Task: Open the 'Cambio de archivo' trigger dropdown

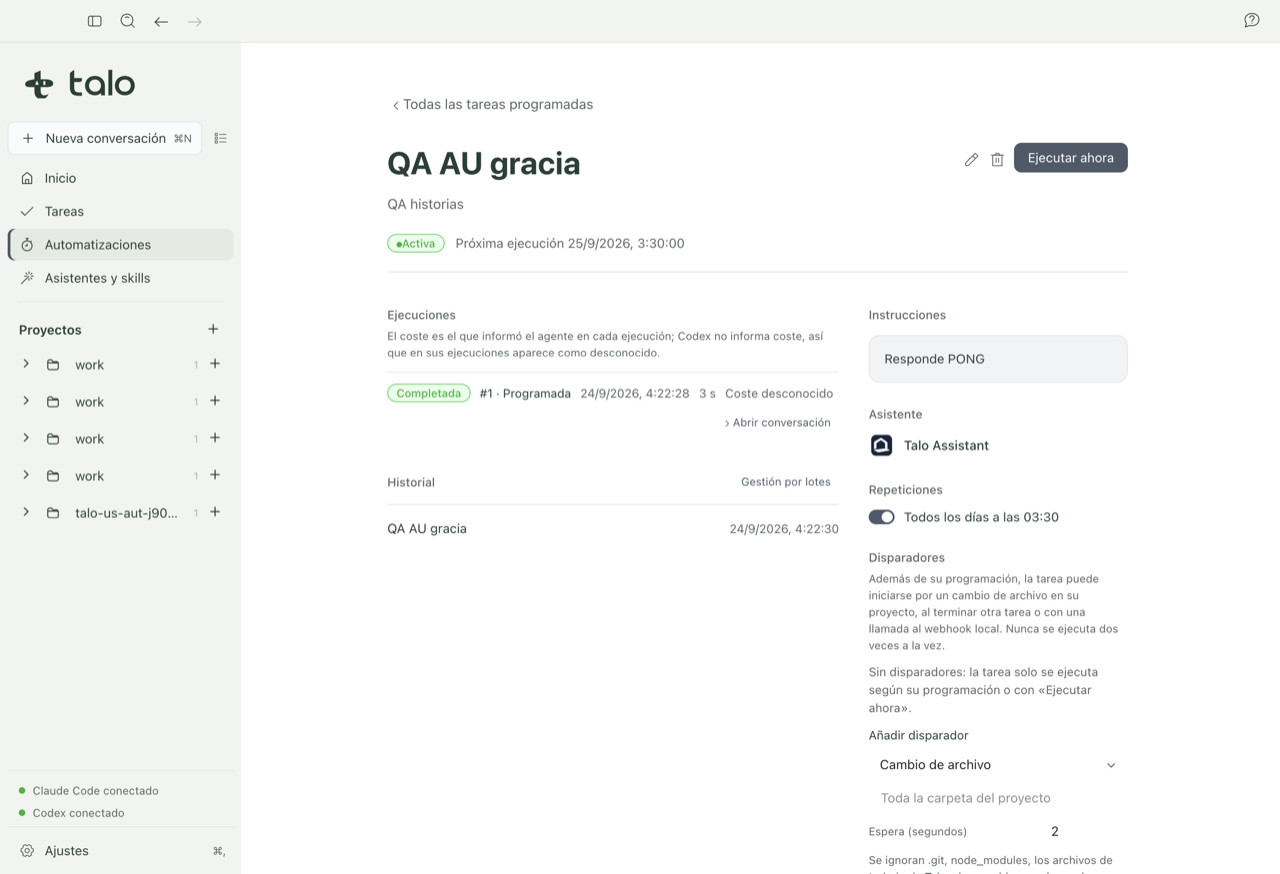Action: [998, 765]
